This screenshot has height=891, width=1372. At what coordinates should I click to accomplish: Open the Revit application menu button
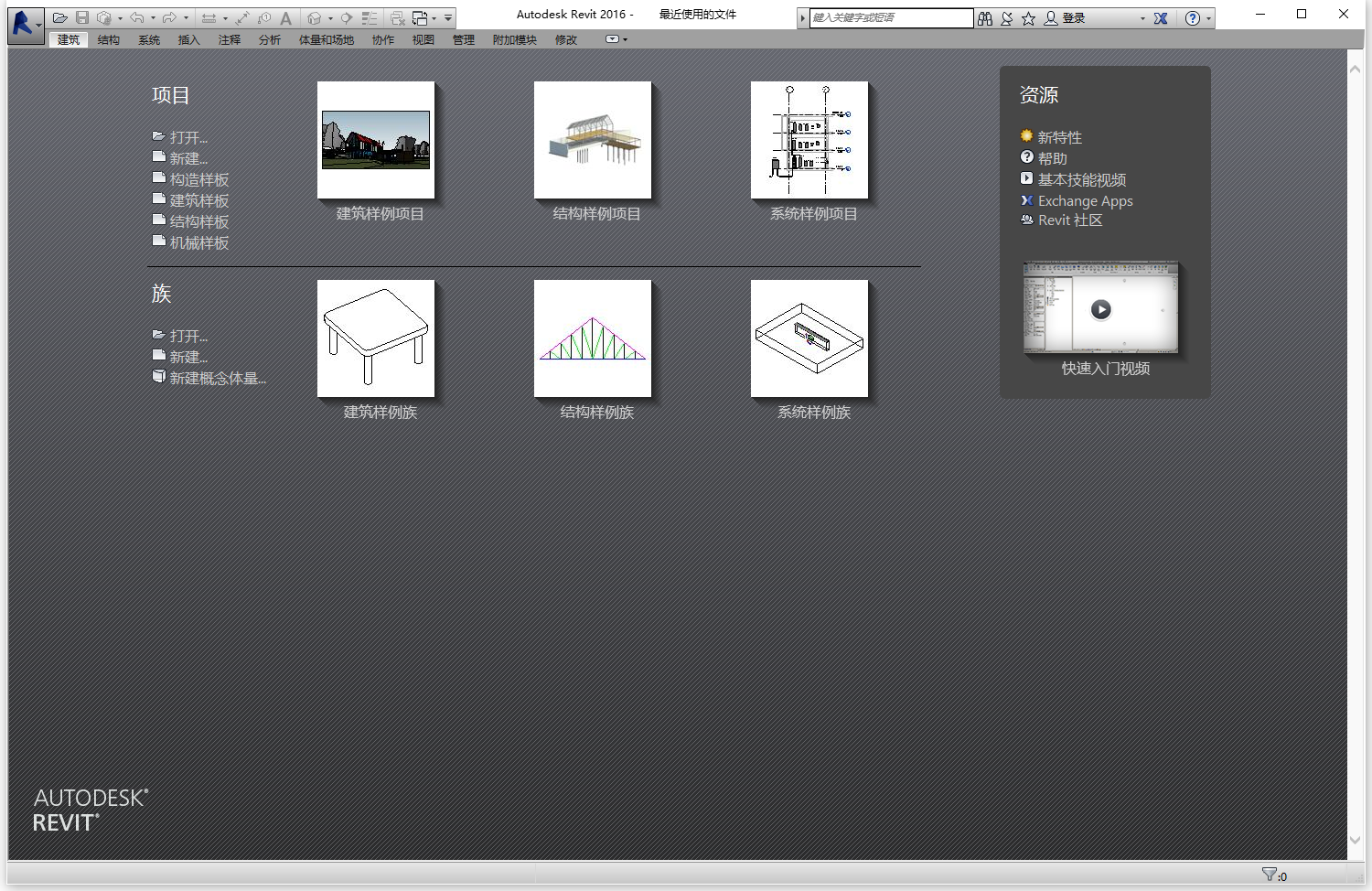click(x=25, y=24)
